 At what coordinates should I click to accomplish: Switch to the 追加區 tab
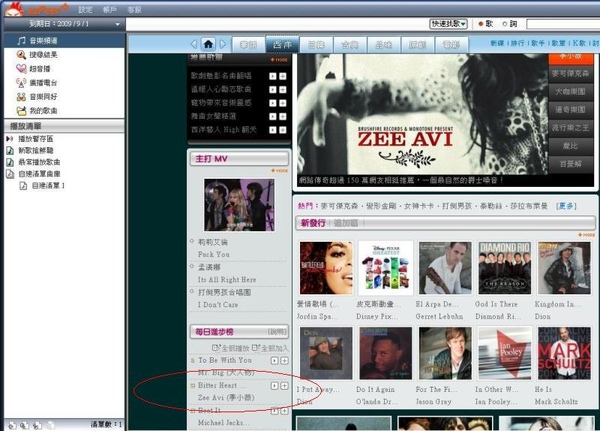point(346,223)
